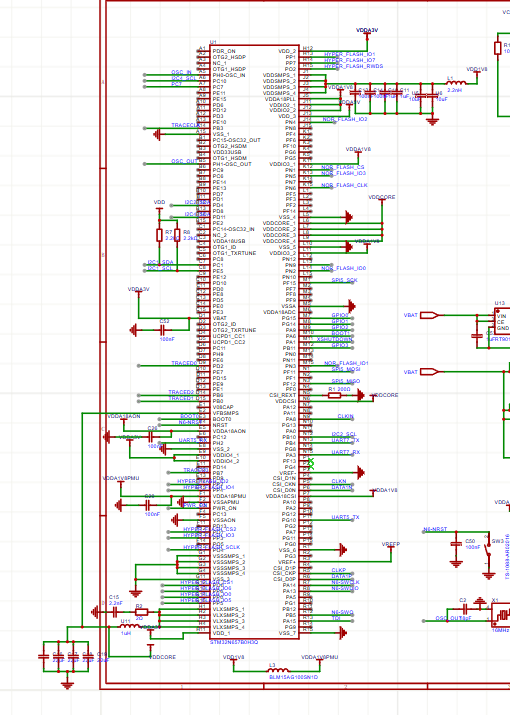This screenshot has width=510, height=715.
Task: Select the X1 crystal oscillator symbol
Action: [x=502, y=615]
